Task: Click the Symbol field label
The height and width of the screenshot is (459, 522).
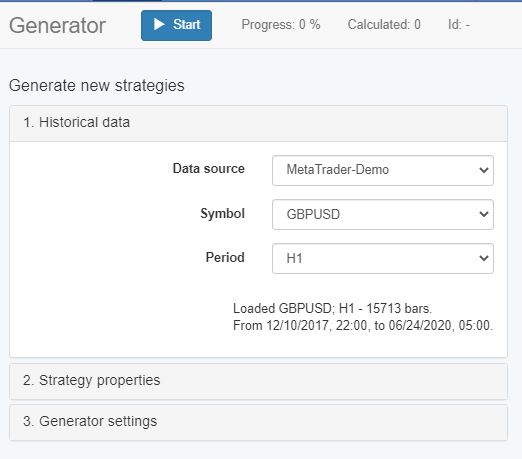Action: [222, 214]
